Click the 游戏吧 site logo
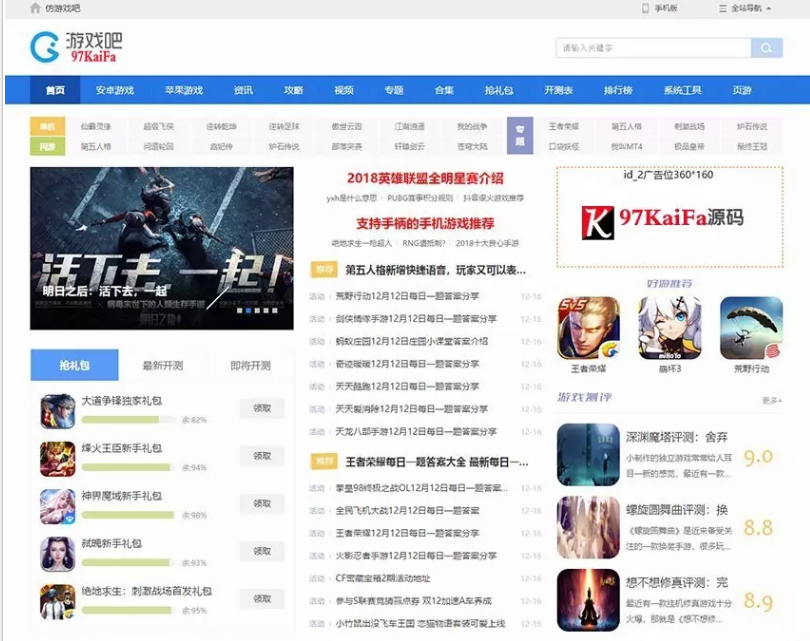810x641 pixels. pyautogui.click(x=76, y=46)
